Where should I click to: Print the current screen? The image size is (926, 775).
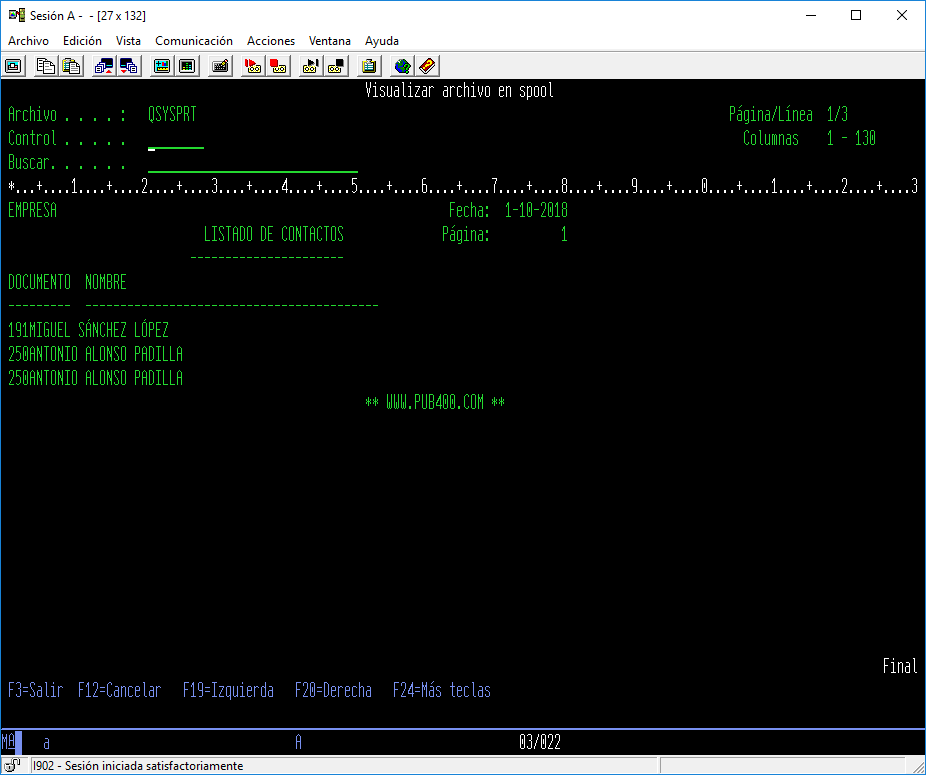pyautogui.click(x=368, y=66)
